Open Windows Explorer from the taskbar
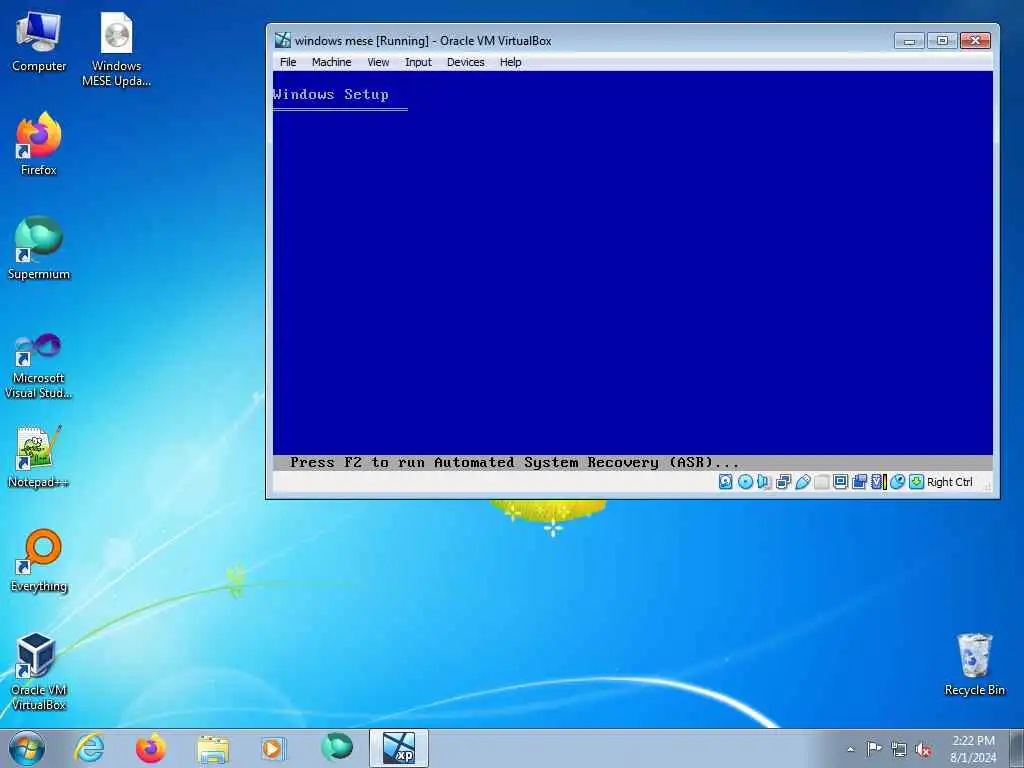This screenshot has height=768, width=1024. [x=213, y=748]
